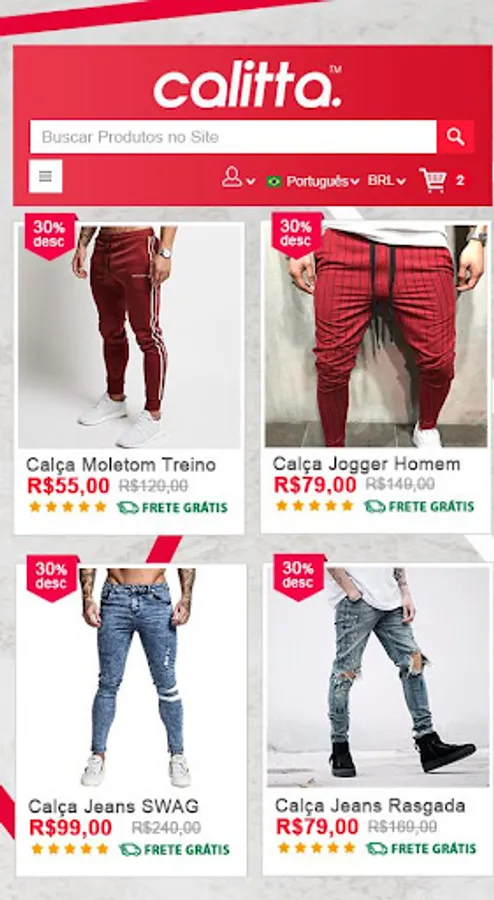Focus the Buscar Produtos no Site field
This screenshot has height=900, width=494.
(x=233, y=137)
